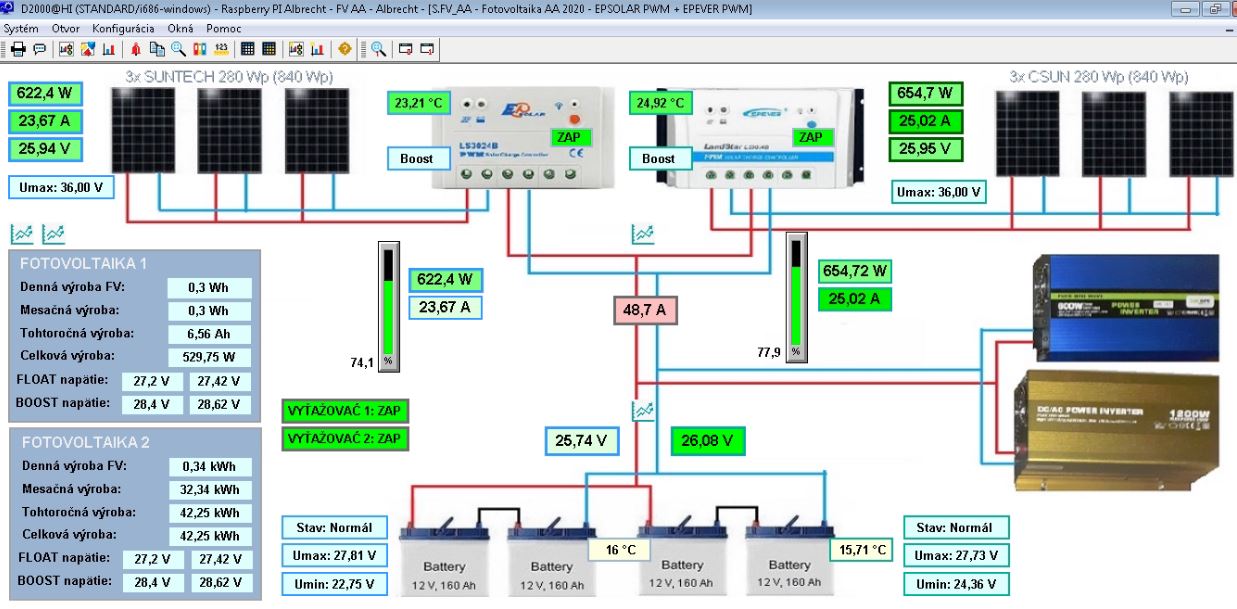Click the orange question mark help icon
Viewport: 1237px width, 609px height.
345,49
